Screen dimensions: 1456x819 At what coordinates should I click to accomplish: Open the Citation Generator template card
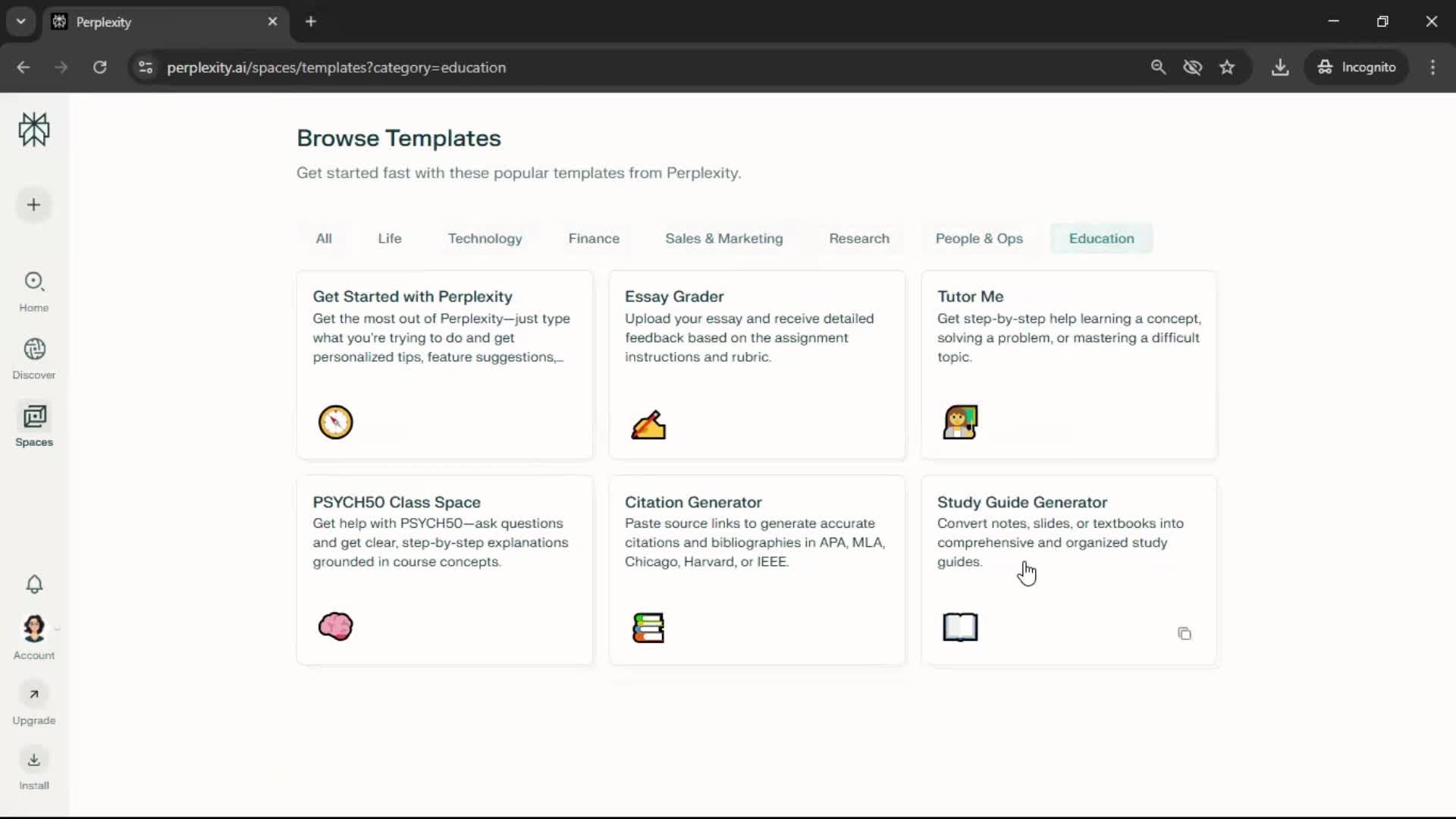click(757, 570)
